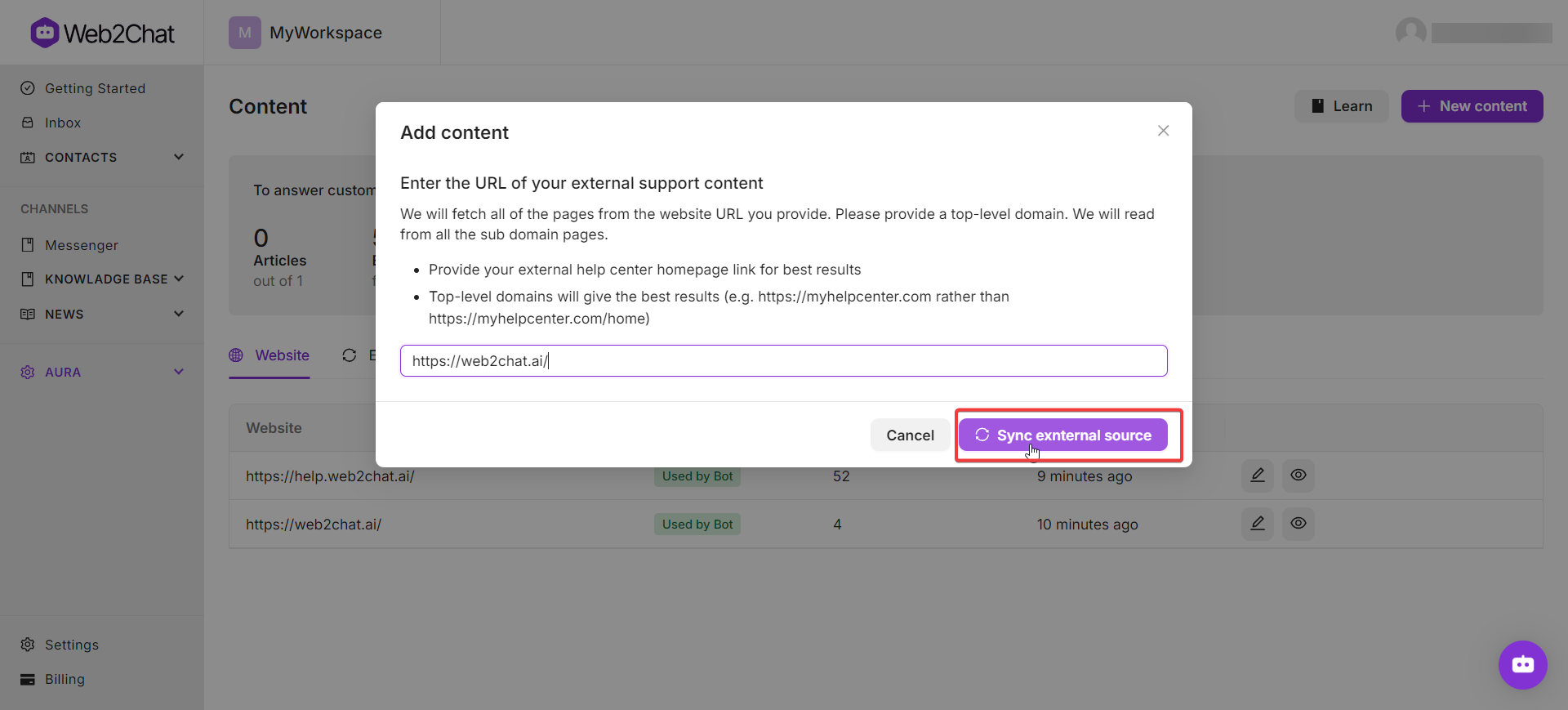This screenshot has height=710, width=1568.
Task: Click the Website column header
Action: pos(274,428)
